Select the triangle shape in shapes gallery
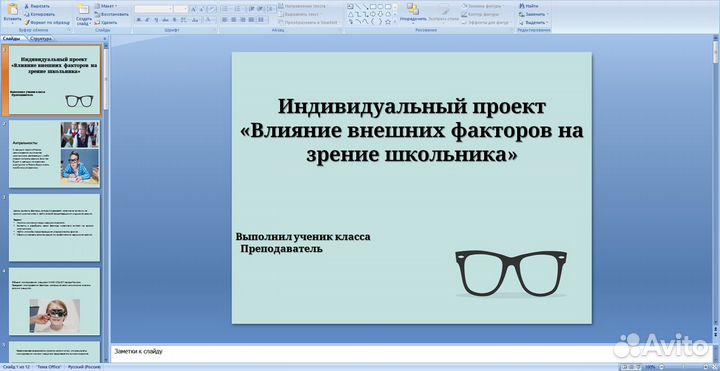 click(350, 14)
